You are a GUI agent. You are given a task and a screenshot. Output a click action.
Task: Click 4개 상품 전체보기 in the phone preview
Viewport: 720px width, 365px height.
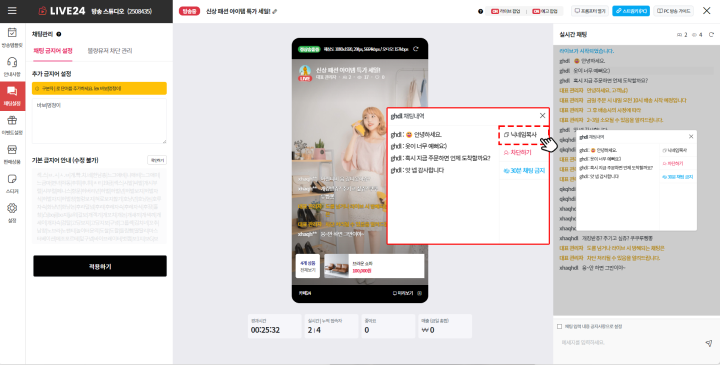pos(308,266)
